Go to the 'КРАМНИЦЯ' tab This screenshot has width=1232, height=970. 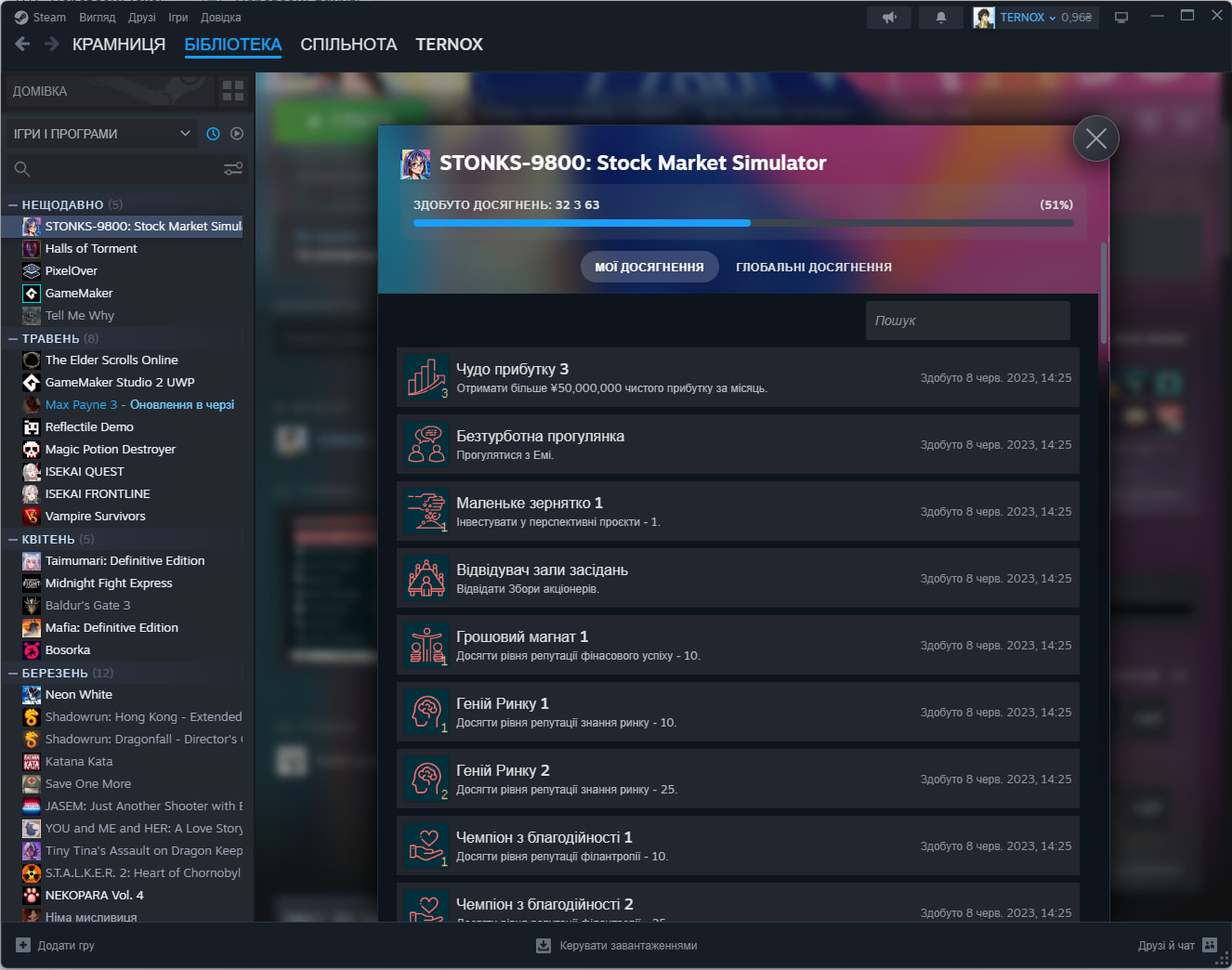[119, 45]
